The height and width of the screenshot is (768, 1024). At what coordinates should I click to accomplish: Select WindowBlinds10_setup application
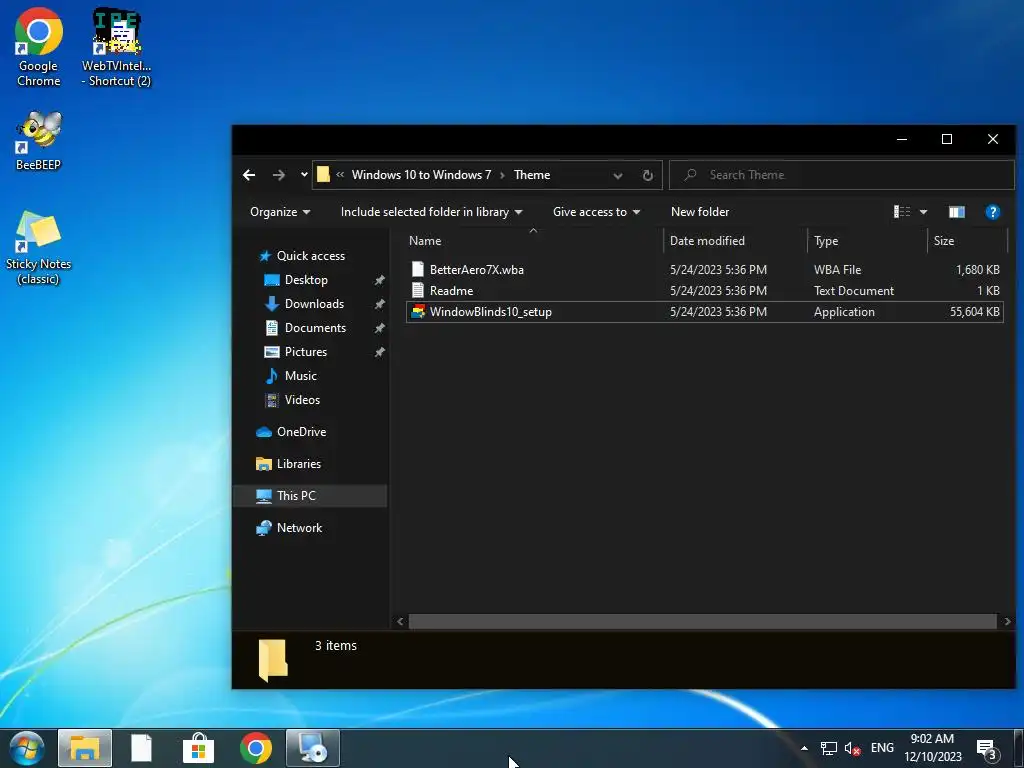704,312
